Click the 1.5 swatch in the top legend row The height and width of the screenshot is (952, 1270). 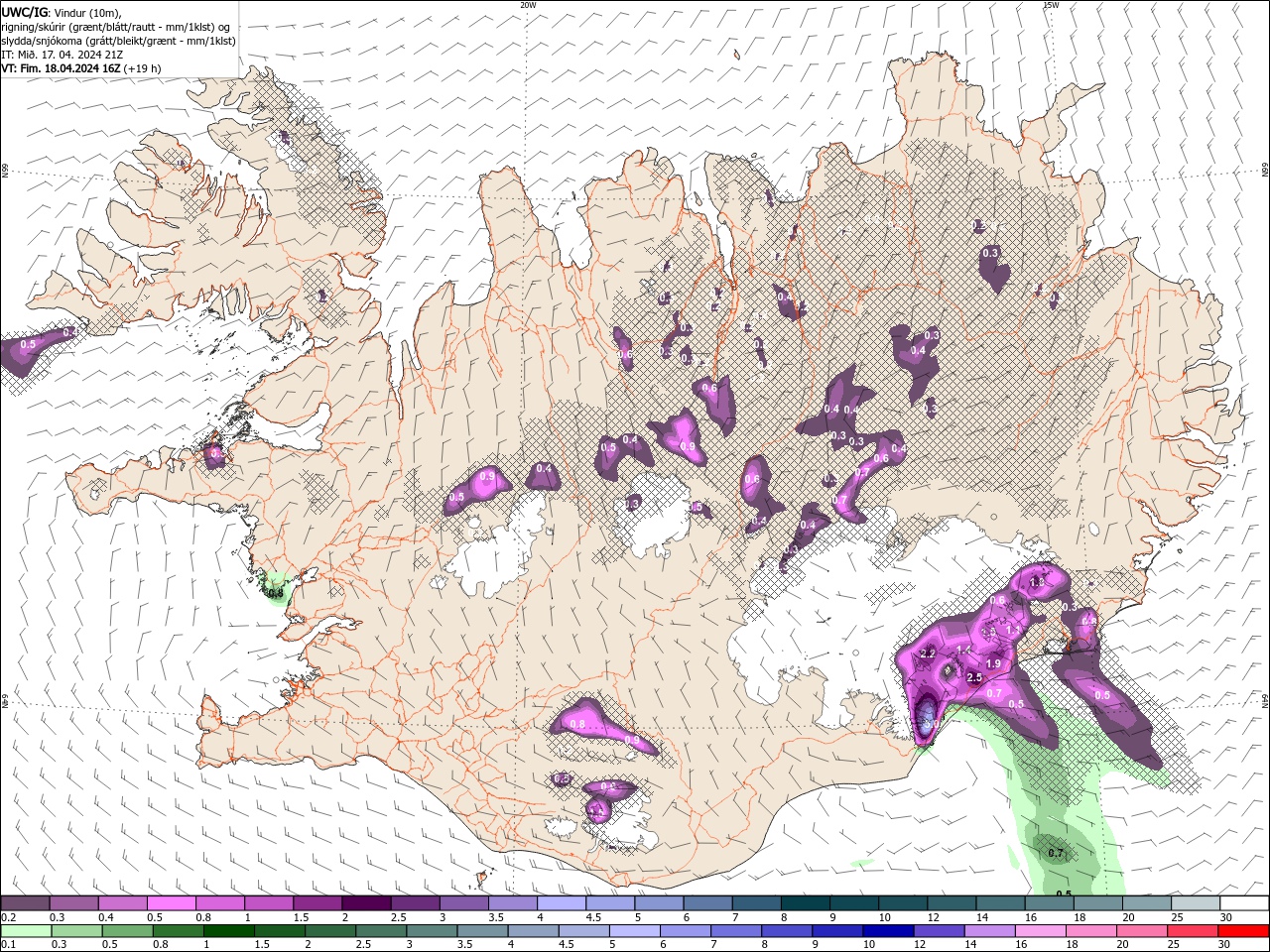pos(317,903)
